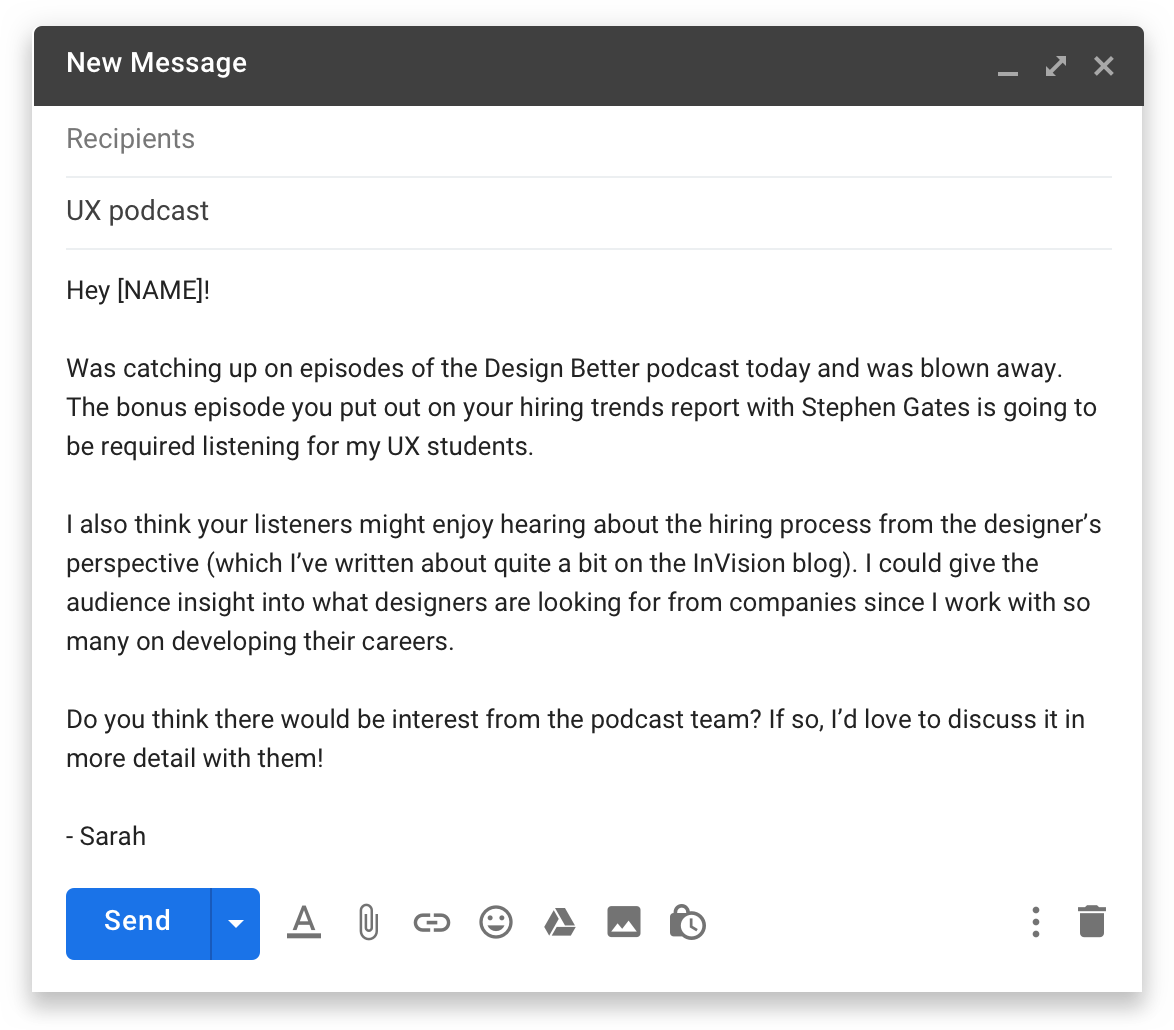1174x1030 pixels.
Task: Send the email with the Send button
Action: 139,923
